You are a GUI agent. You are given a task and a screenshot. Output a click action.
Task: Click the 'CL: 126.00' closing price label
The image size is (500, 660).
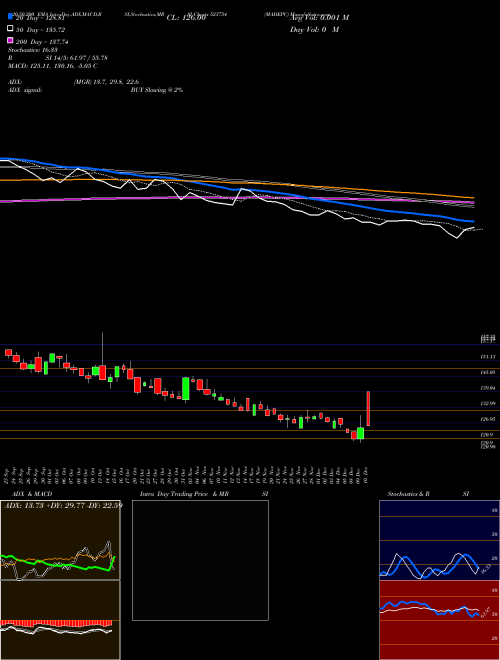(186, 18)
